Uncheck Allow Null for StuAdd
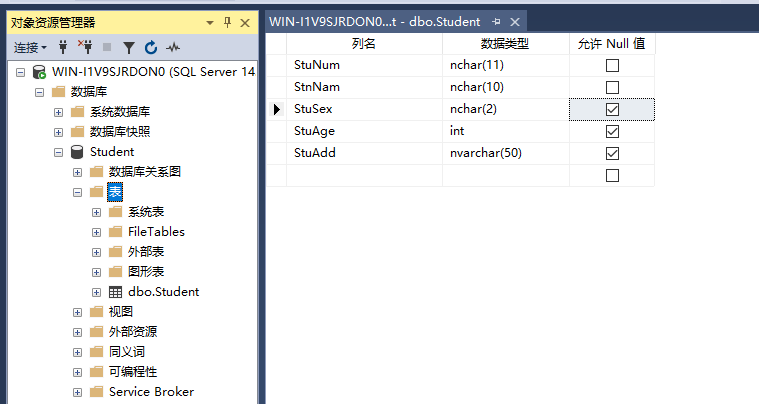759x404 pixels. tap(612, 153)
